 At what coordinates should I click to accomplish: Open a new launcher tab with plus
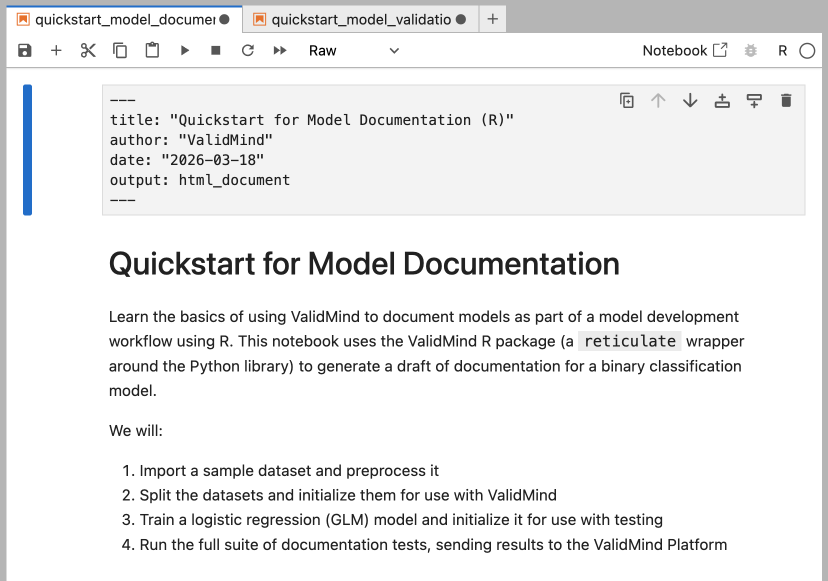[492, 19]
